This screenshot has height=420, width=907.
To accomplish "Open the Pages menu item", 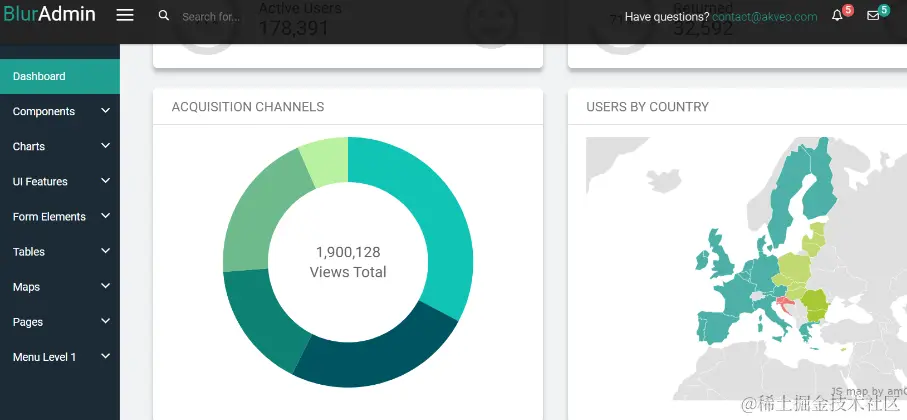I will [60, 322].
